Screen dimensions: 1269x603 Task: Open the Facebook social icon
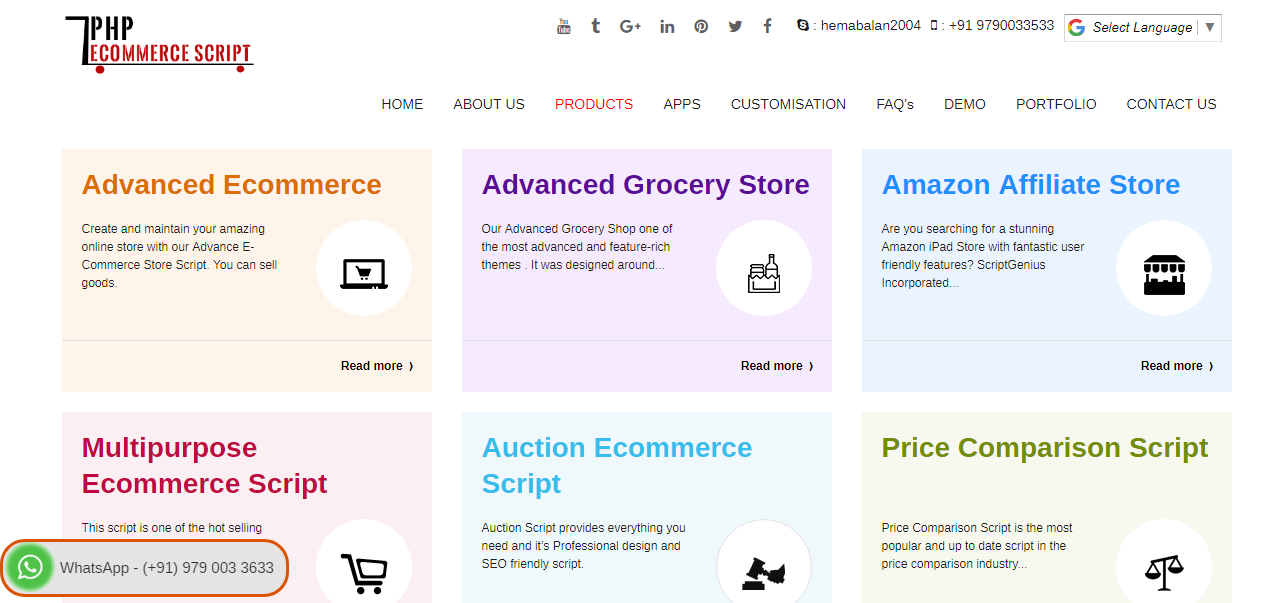(x=767, y=25)
